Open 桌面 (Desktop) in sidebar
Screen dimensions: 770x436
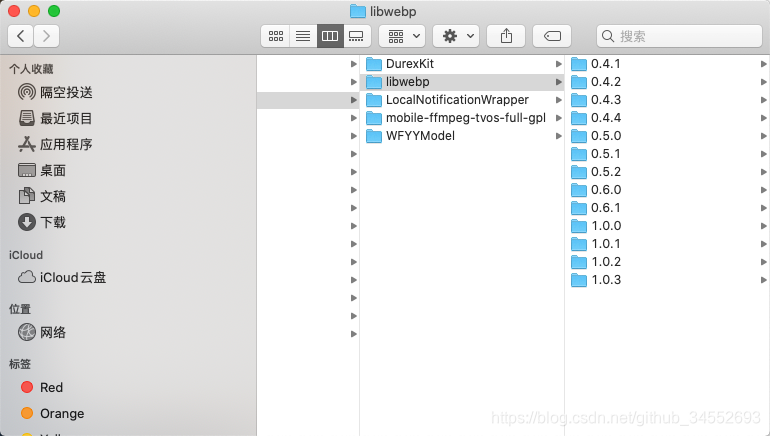point(42,170)
